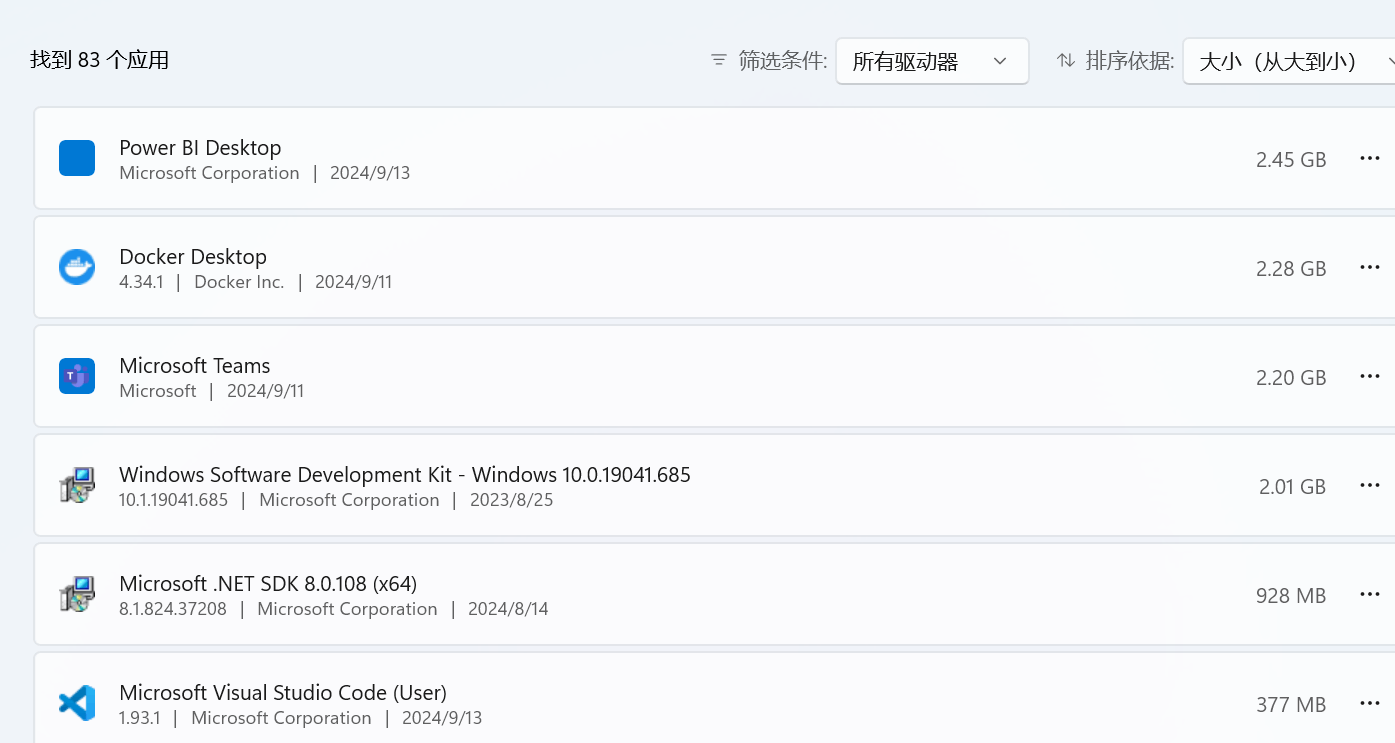Click the 2.45 GB size value

pyautogui.click(x=1291, y=160)
